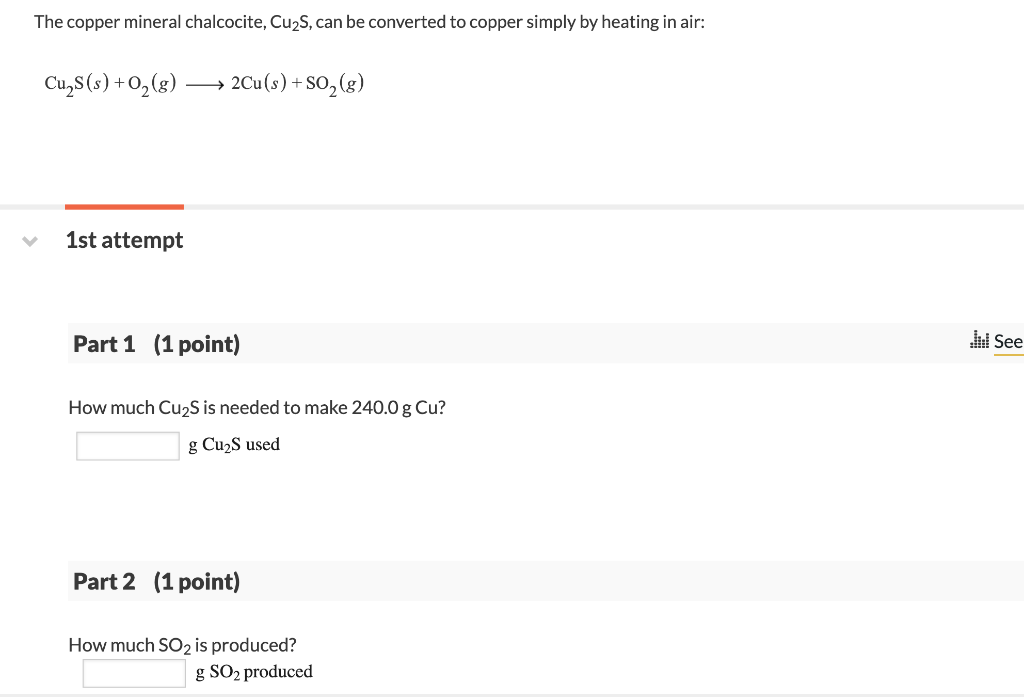
Task: Select the Part 1 section header
Action: click(155, 343)
